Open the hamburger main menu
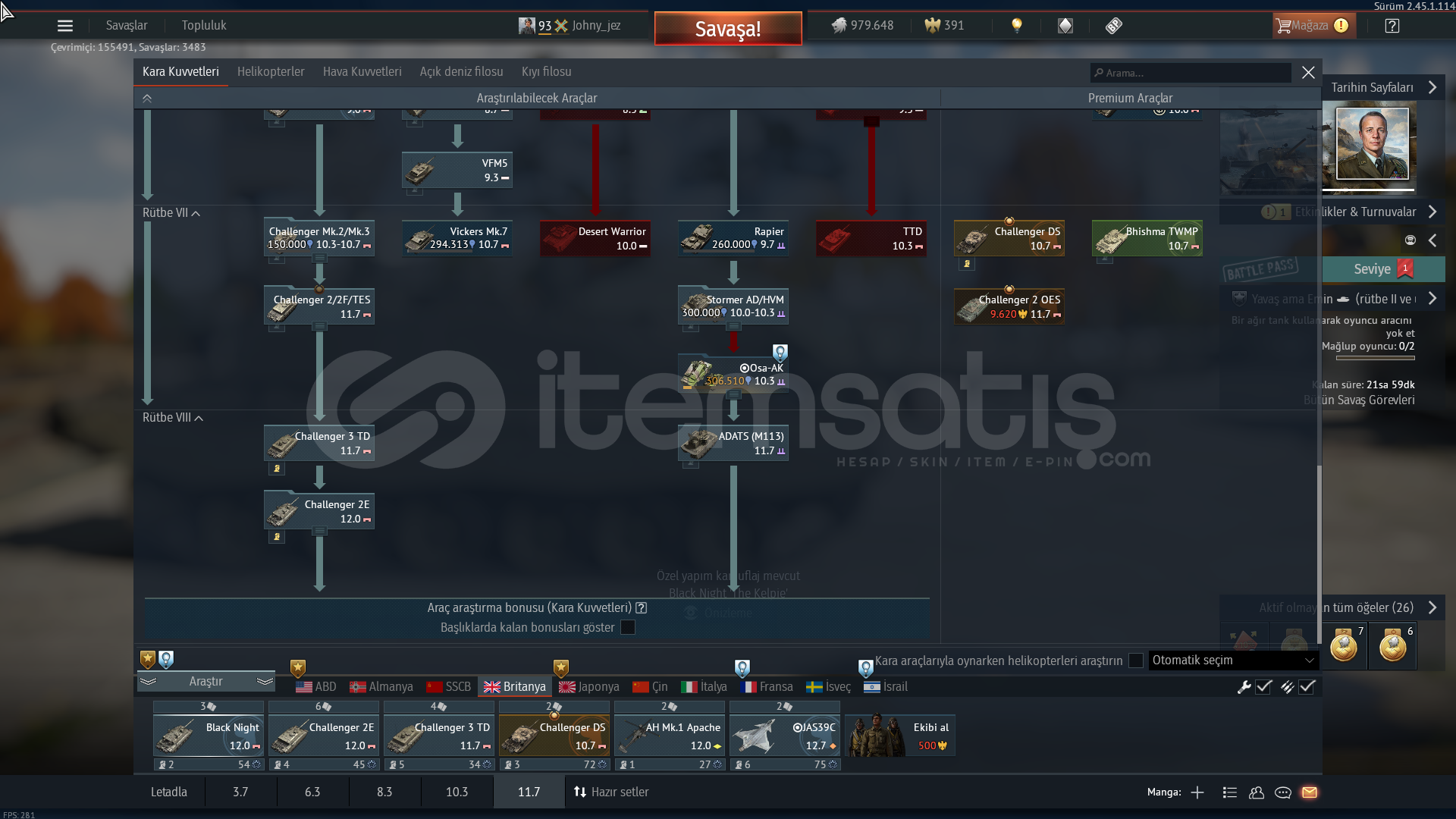Viewport: 1456px width, 819px height. tap(65, 26)
